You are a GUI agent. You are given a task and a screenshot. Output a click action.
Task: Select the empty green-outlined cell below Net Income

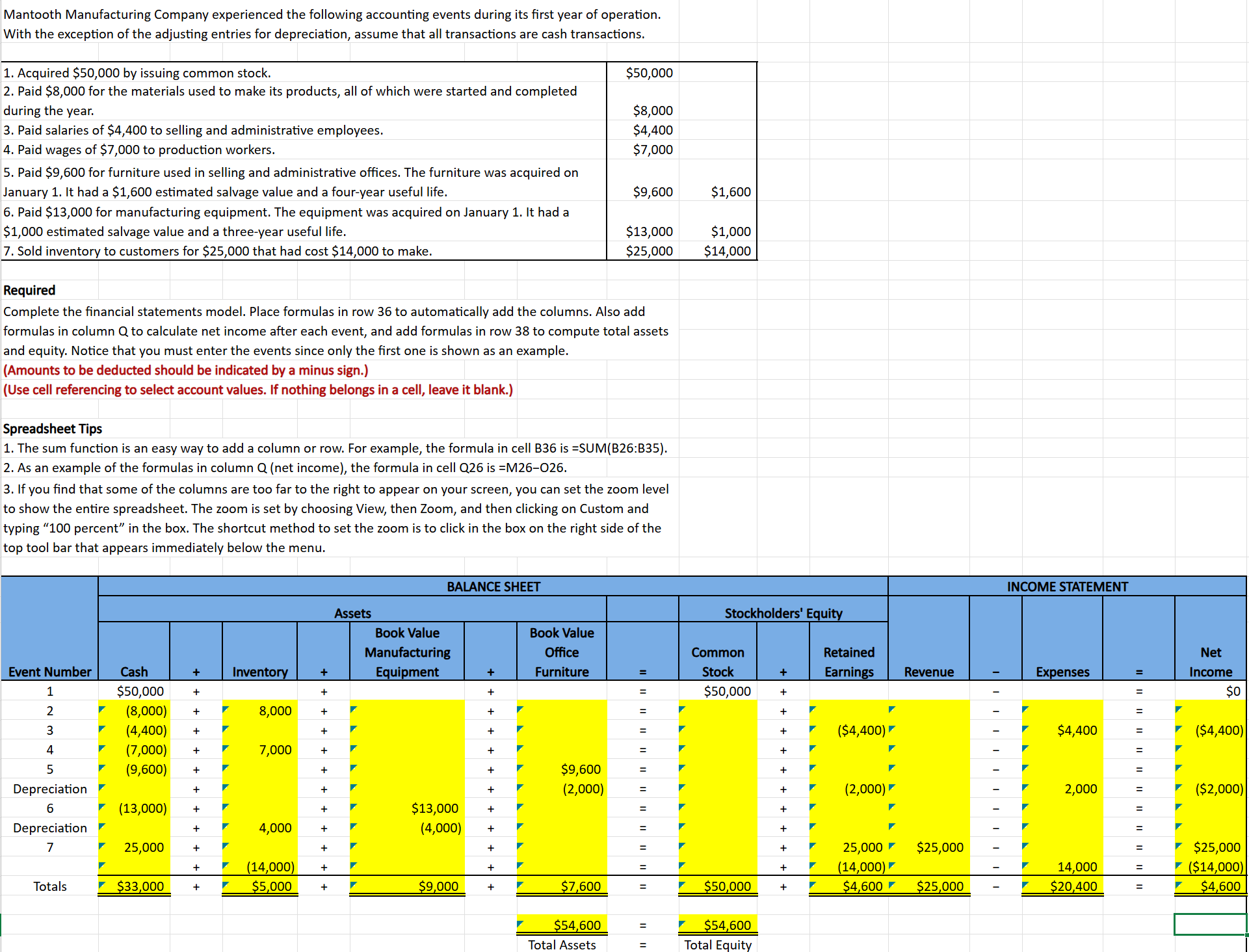1210,924
